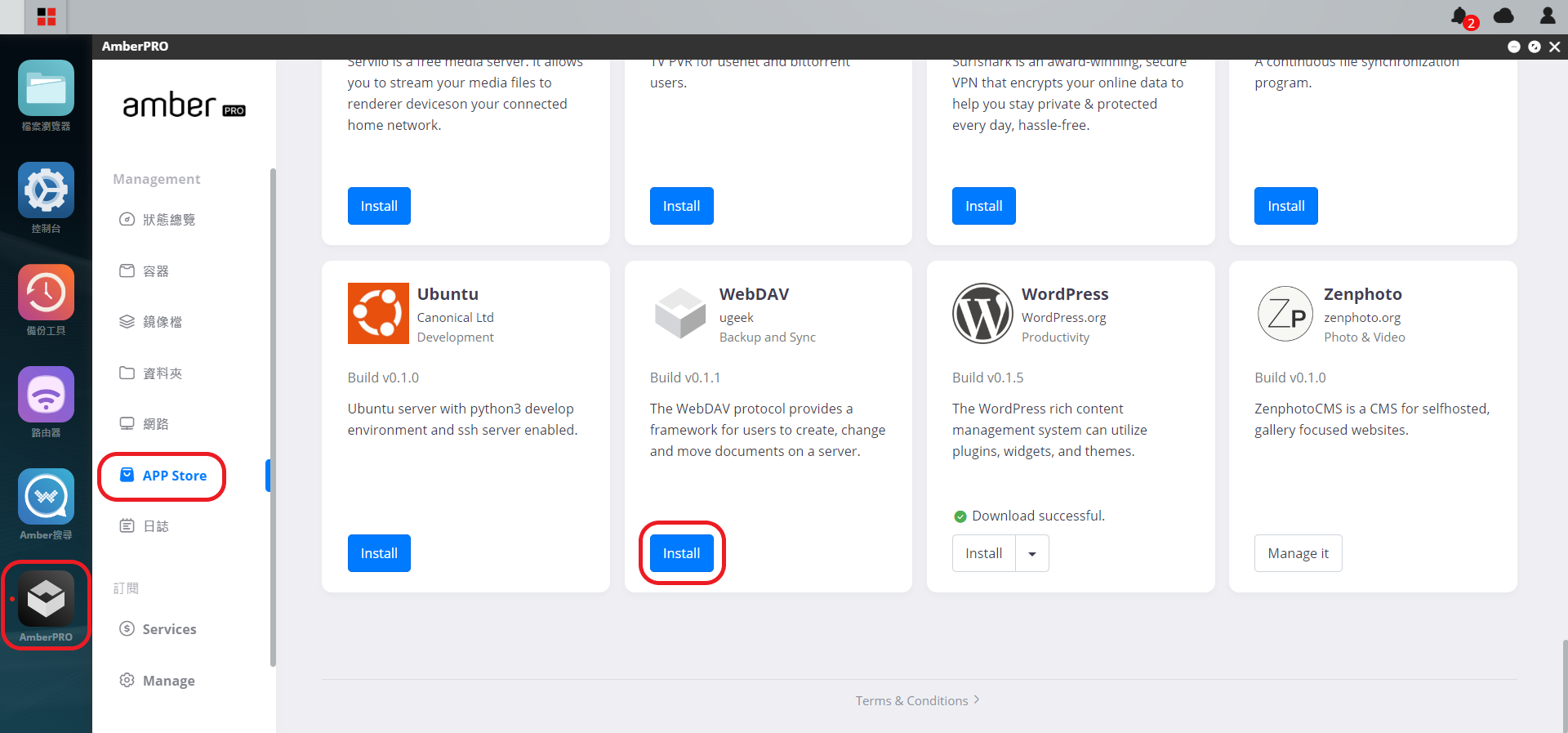Open the 備份工具 backup tool icon
This screenshot has height=733, width=1568.
pos(46,293)
